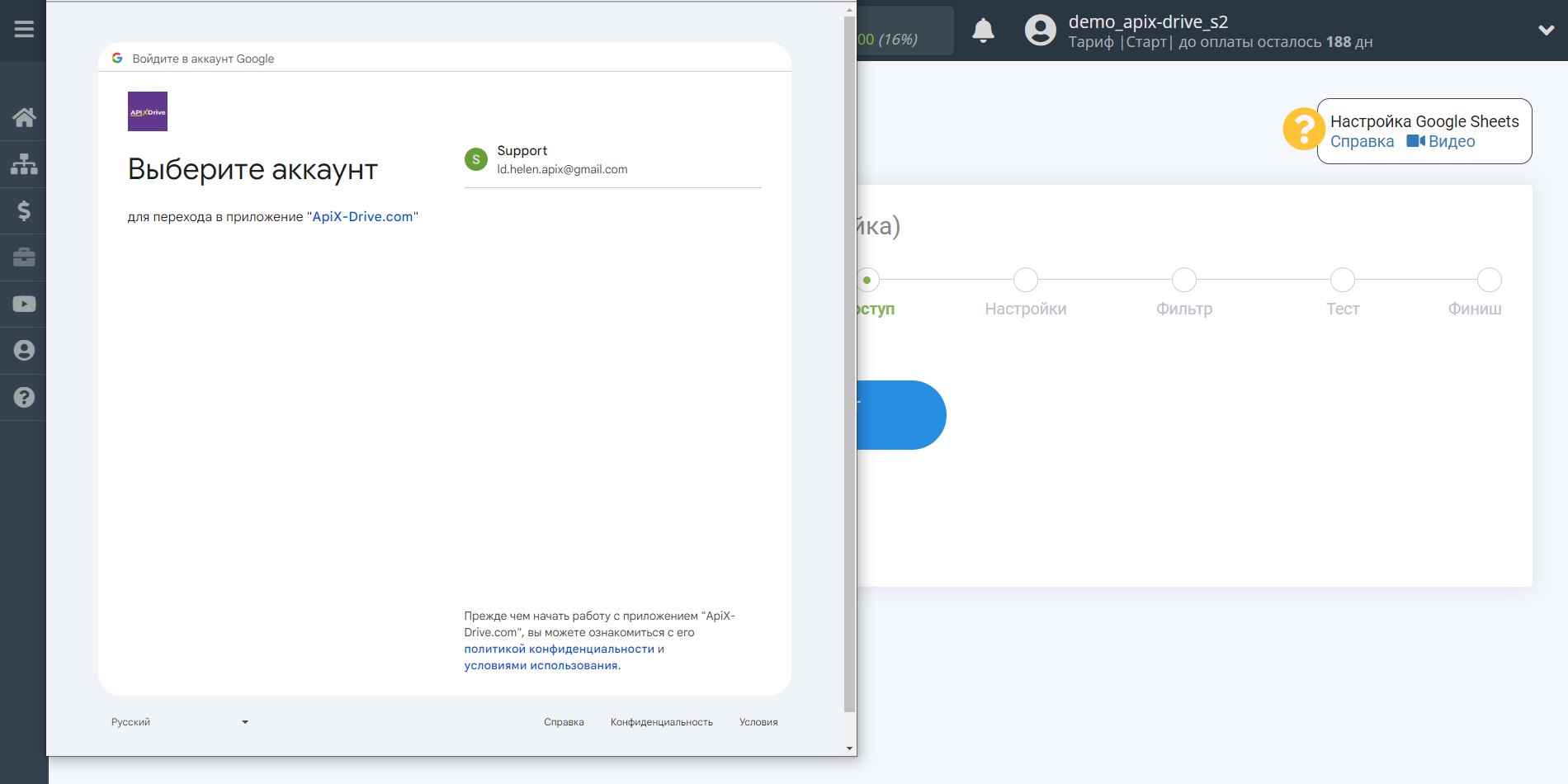The width and height of the screenshot is (1568, 784).
Task: Click Конфиденциальность footer link
Action: [661, 722]
